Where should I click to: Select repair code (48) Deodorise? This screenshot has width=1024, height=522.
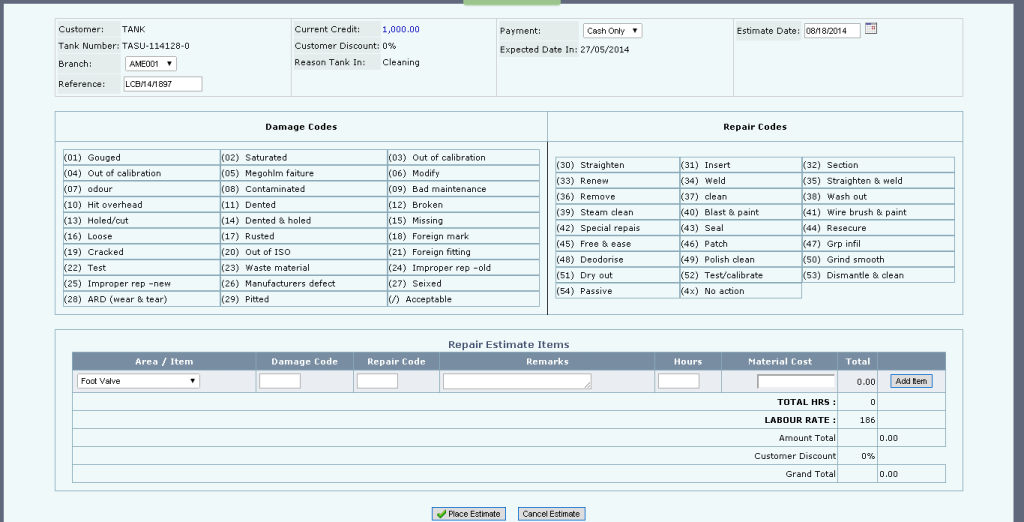(x=618, y=259)
